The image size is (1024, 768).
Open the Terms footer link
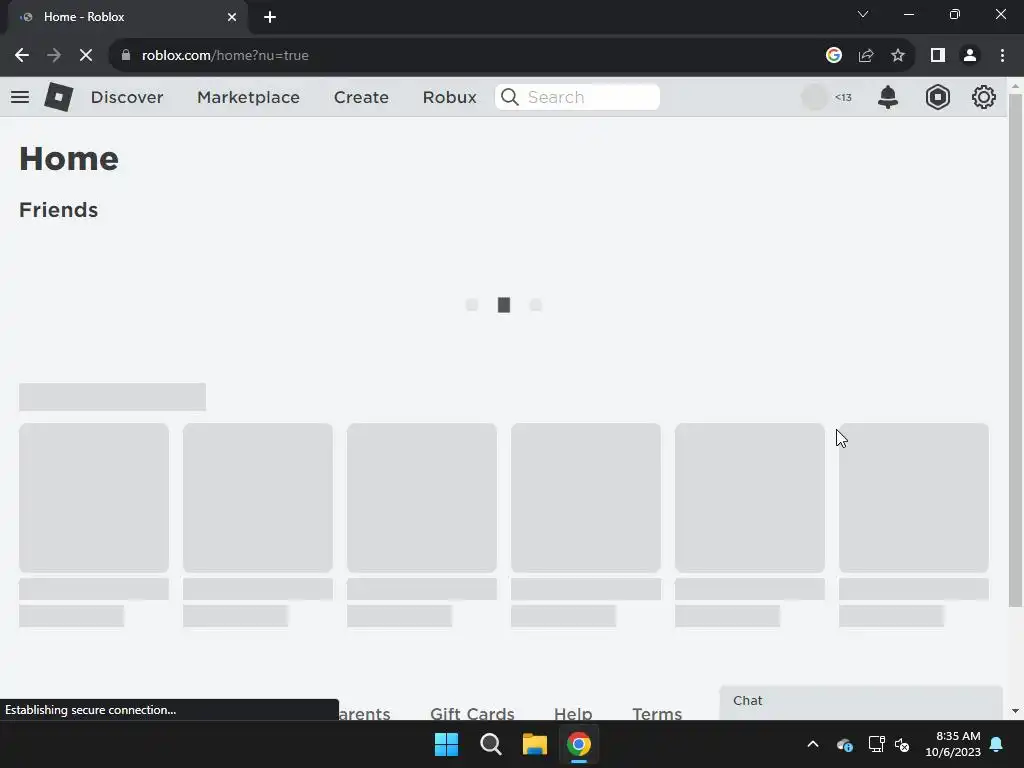(x=657, y=713)
